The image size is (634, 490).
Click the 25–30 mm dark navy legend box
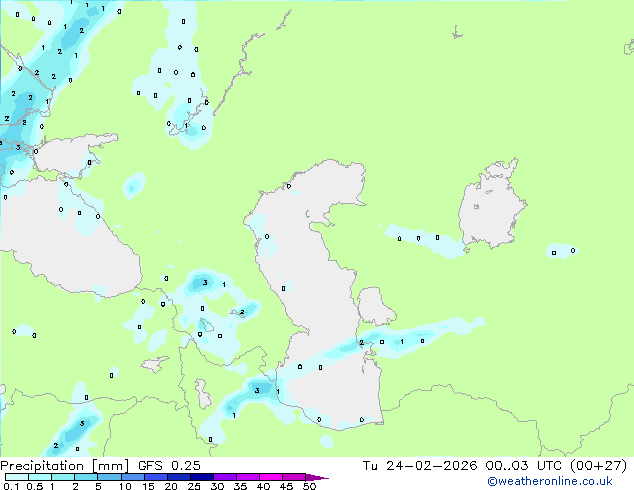(201, 477)
